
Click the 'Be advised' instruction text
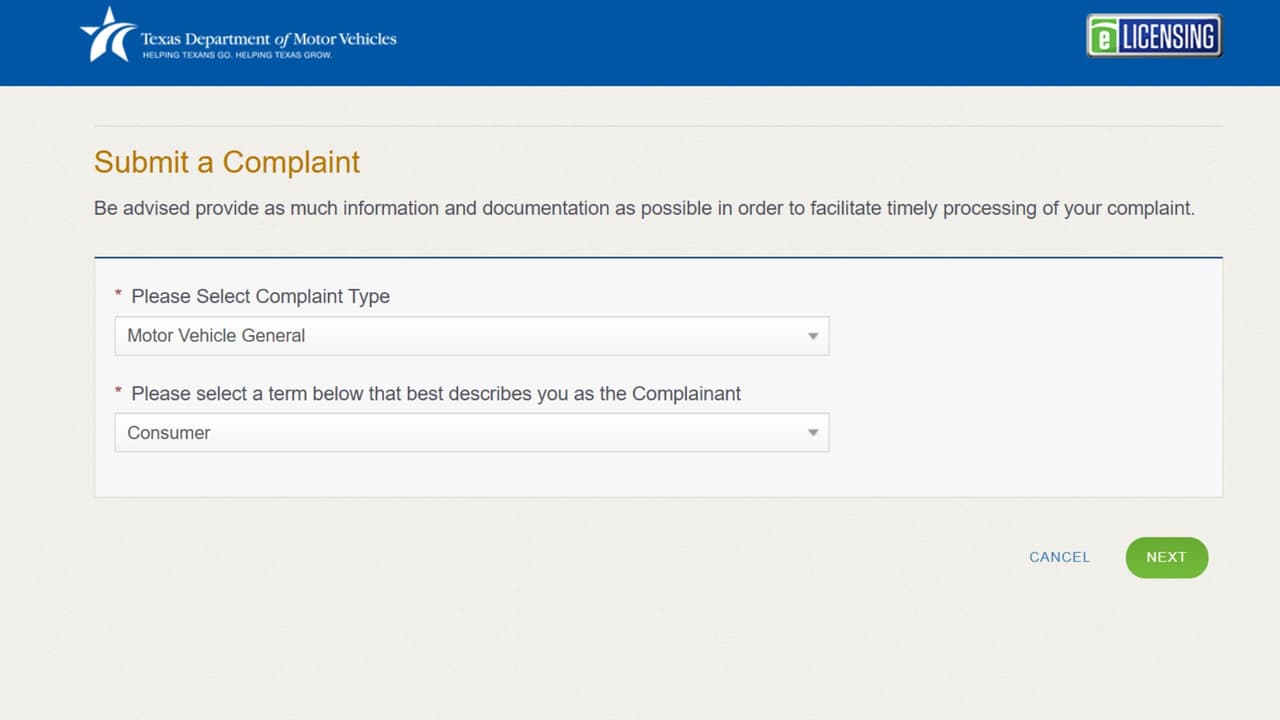click(x=644, y=209)
